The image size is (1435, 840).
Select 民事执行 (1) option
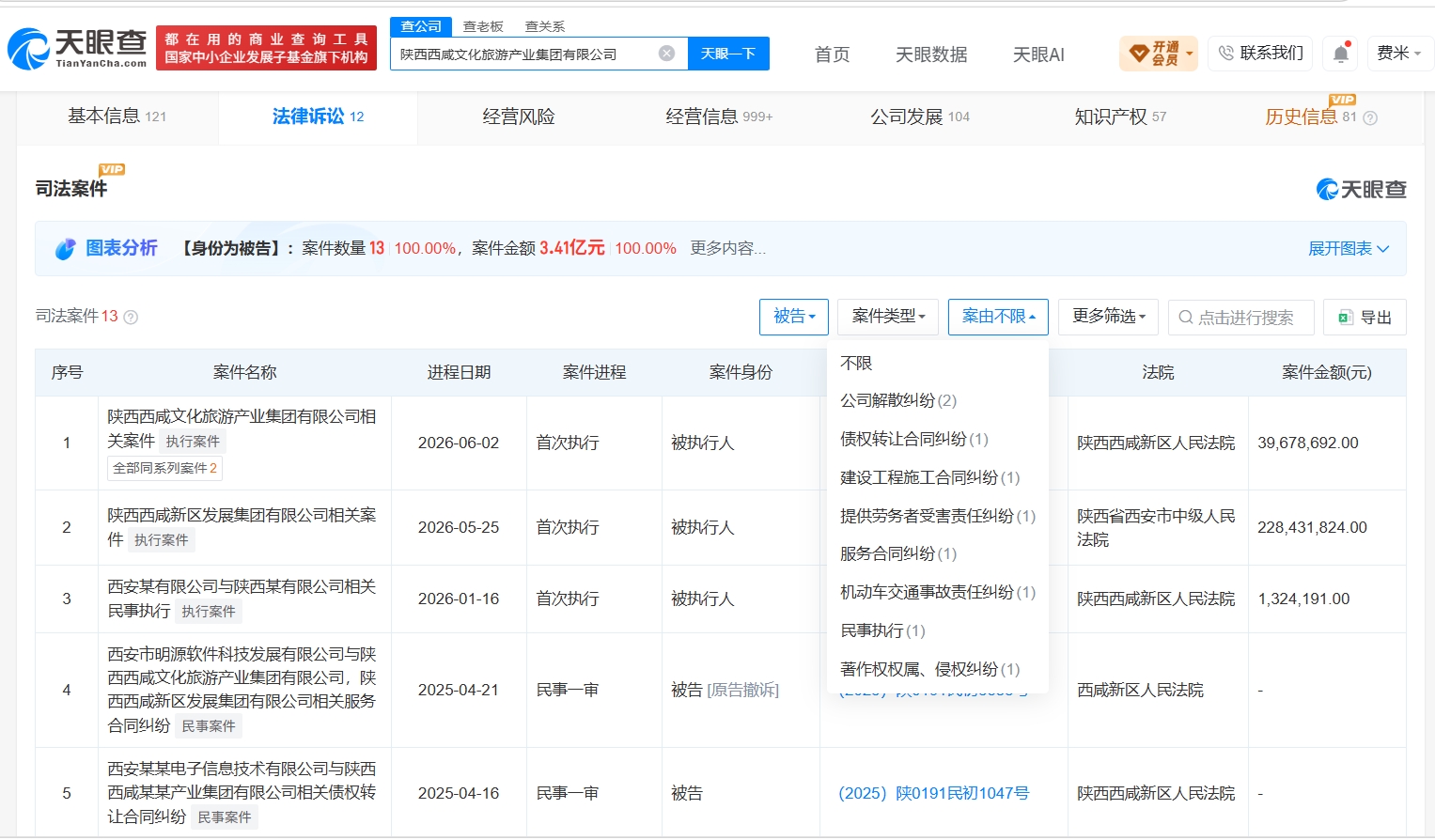883,630
